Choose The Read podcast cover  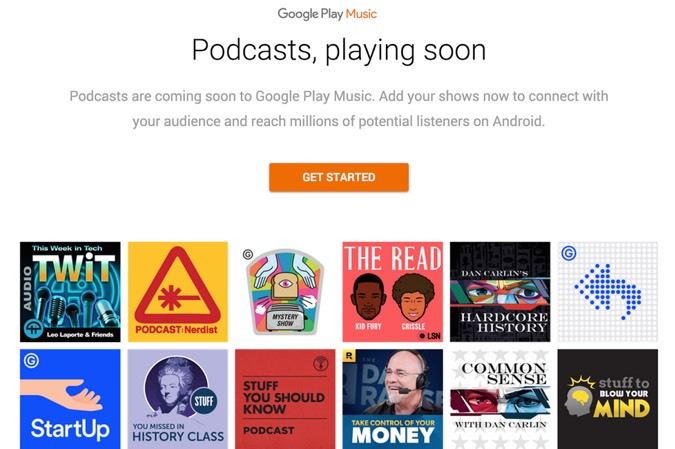pos(393,292)
